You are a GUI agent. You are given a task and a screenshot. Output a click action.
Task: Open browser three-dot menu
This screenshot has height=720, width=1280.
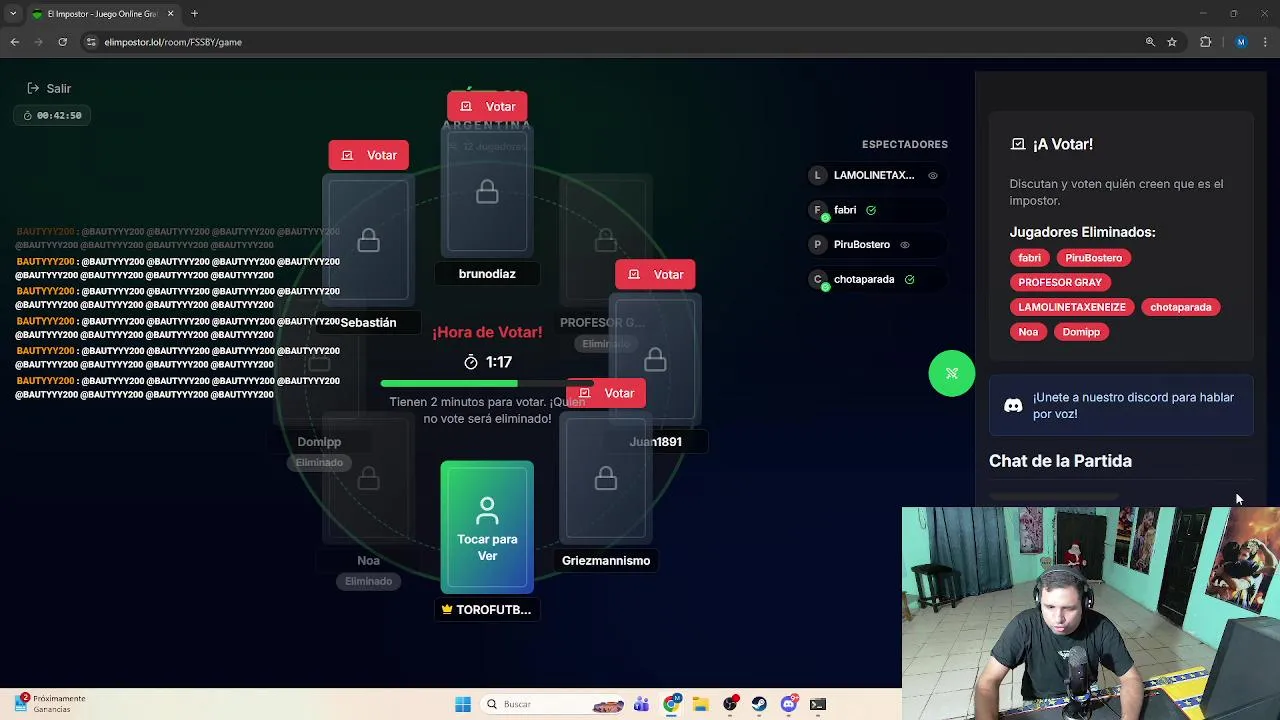click(x=1266, y=42)
